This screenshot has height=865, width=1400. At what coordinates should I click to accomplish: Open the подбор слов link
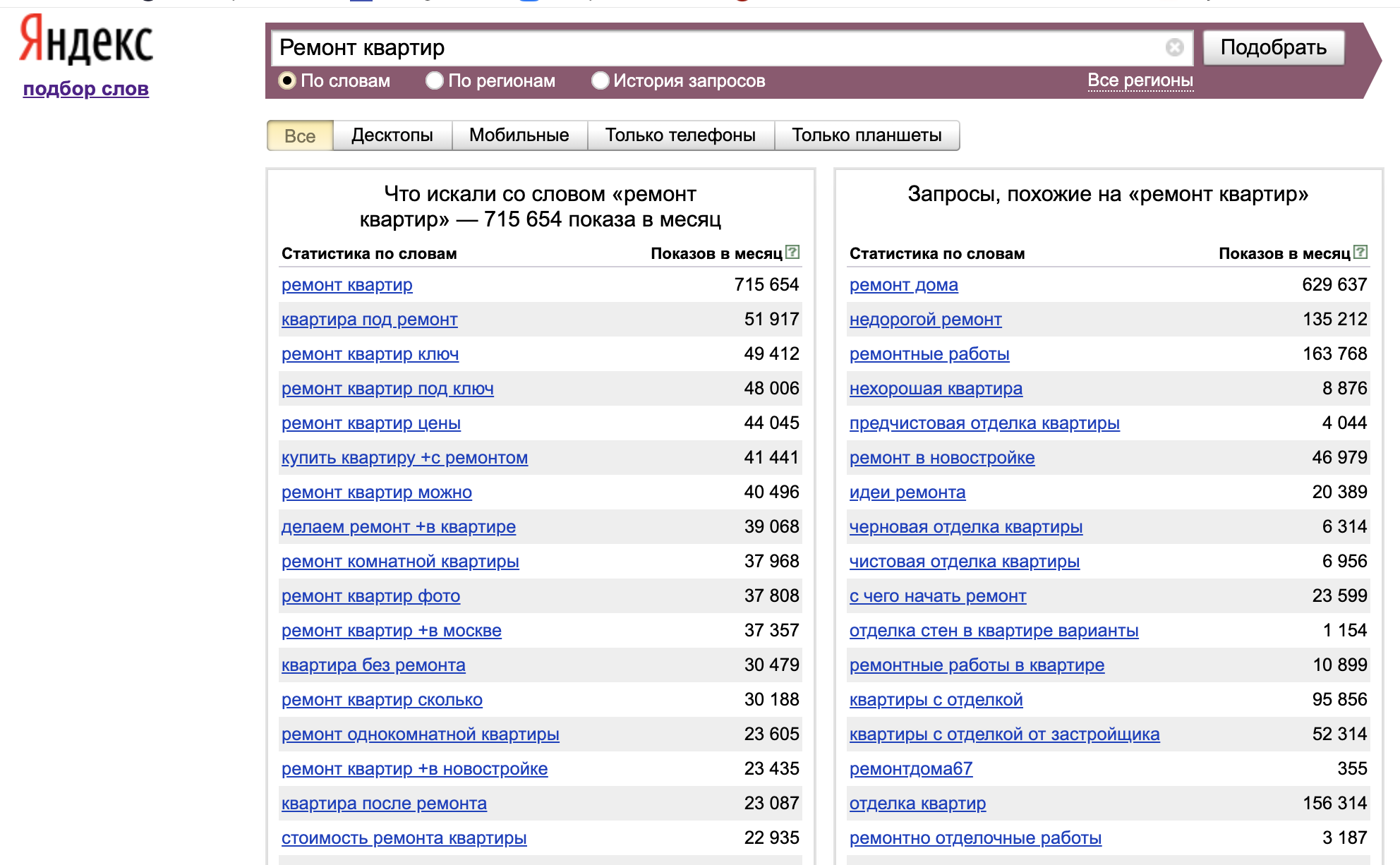pos(85,89)
